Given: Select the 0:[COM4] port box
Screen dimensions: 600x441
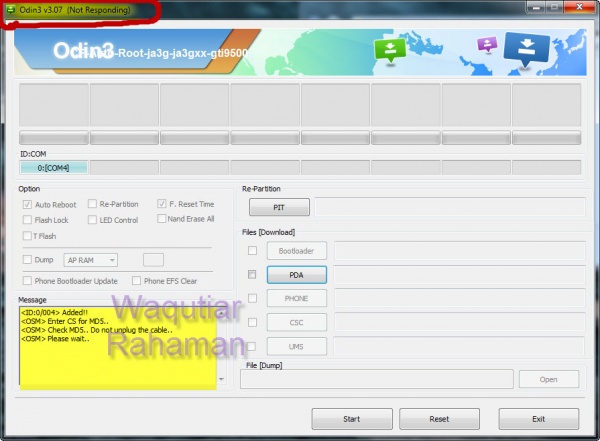Looking at the screenshot, I should [54, 168].
